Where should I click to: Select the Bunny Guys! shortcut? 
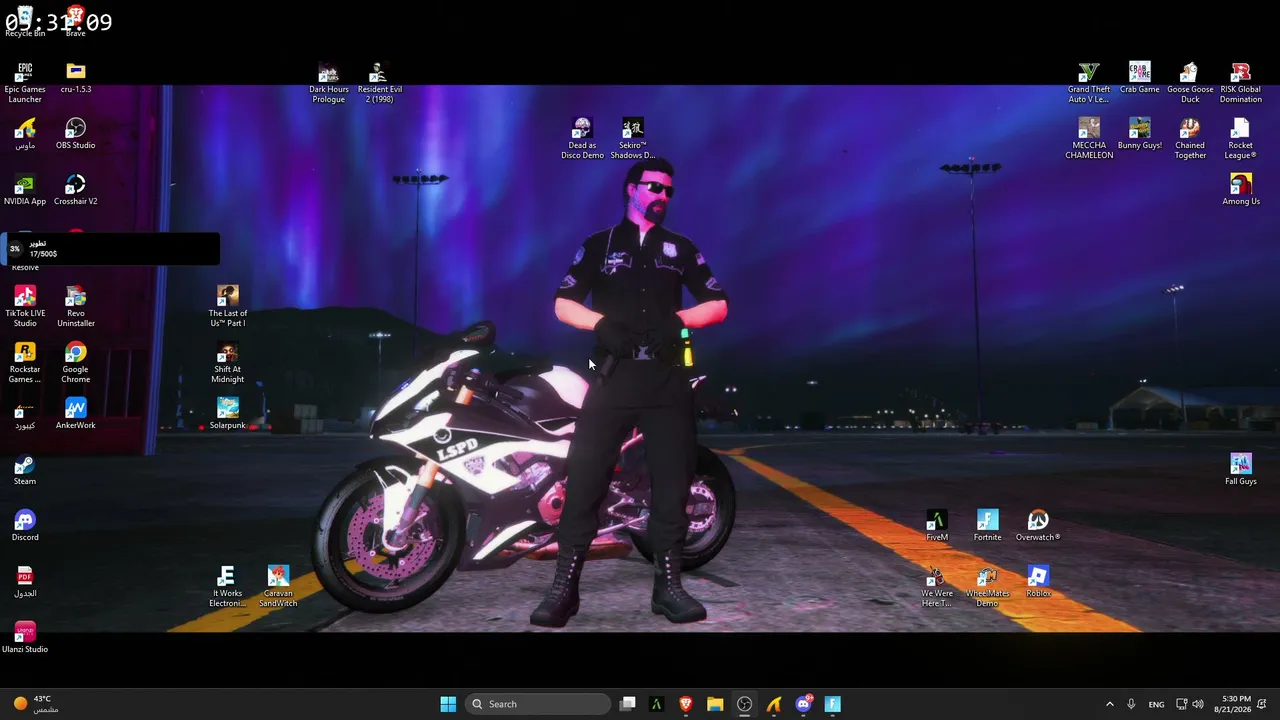[1140, 133]
